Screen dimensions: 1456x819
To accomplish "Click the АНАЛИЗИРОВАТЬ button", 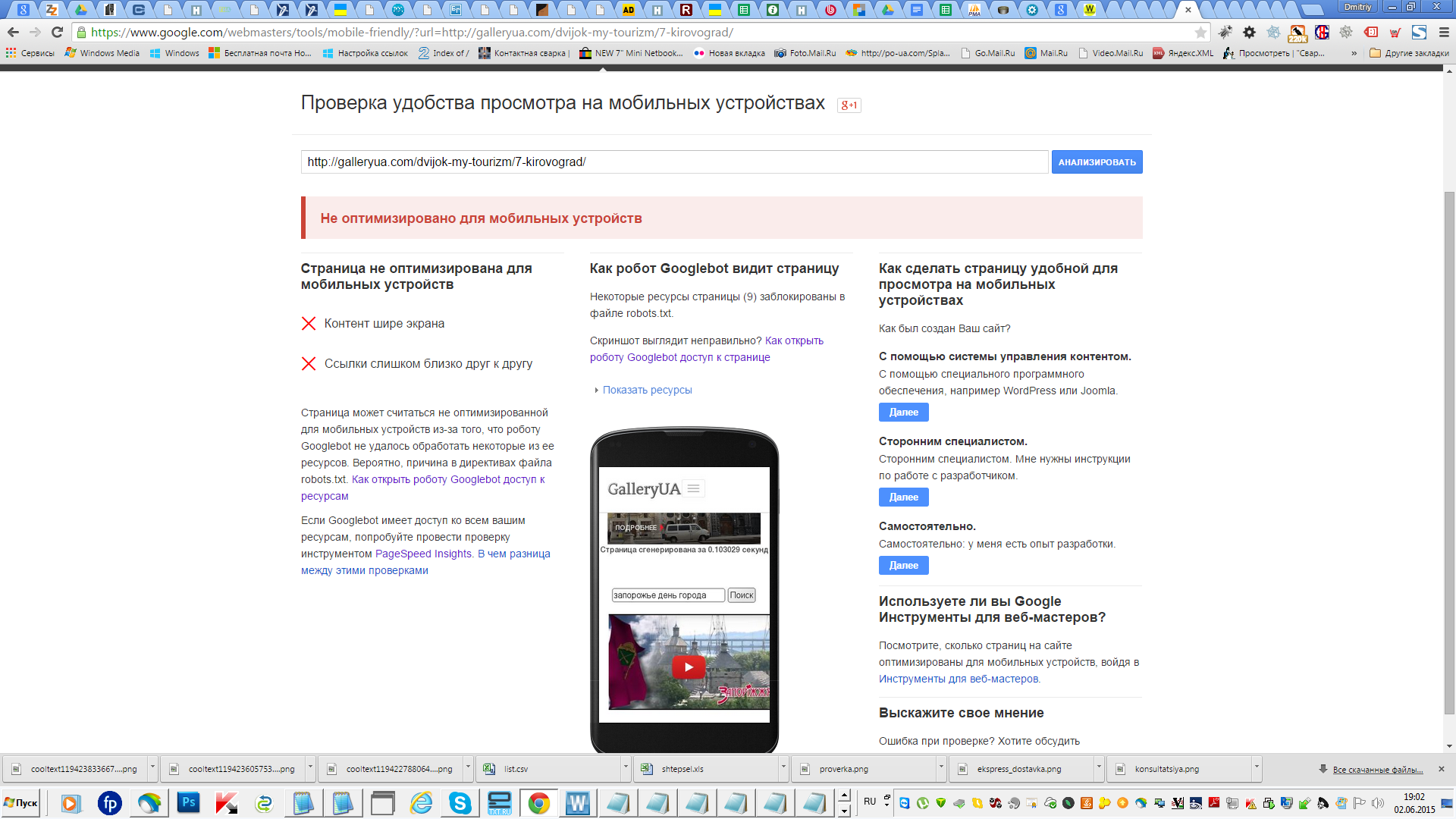I will pyautogui.click(x=1097, y=162).
